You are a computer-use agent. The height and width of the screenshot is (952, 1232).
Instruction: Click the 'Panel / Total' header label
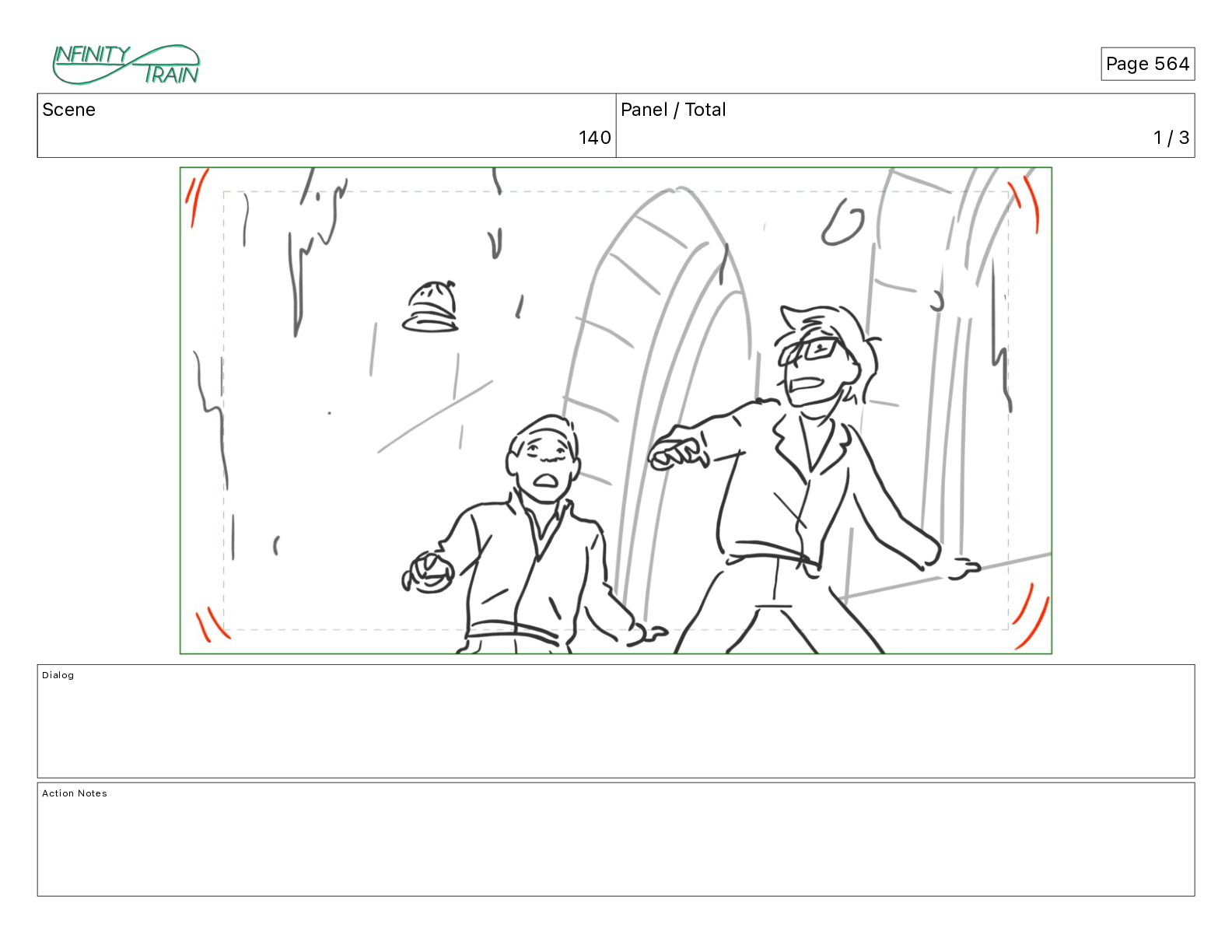coord(673,110)
